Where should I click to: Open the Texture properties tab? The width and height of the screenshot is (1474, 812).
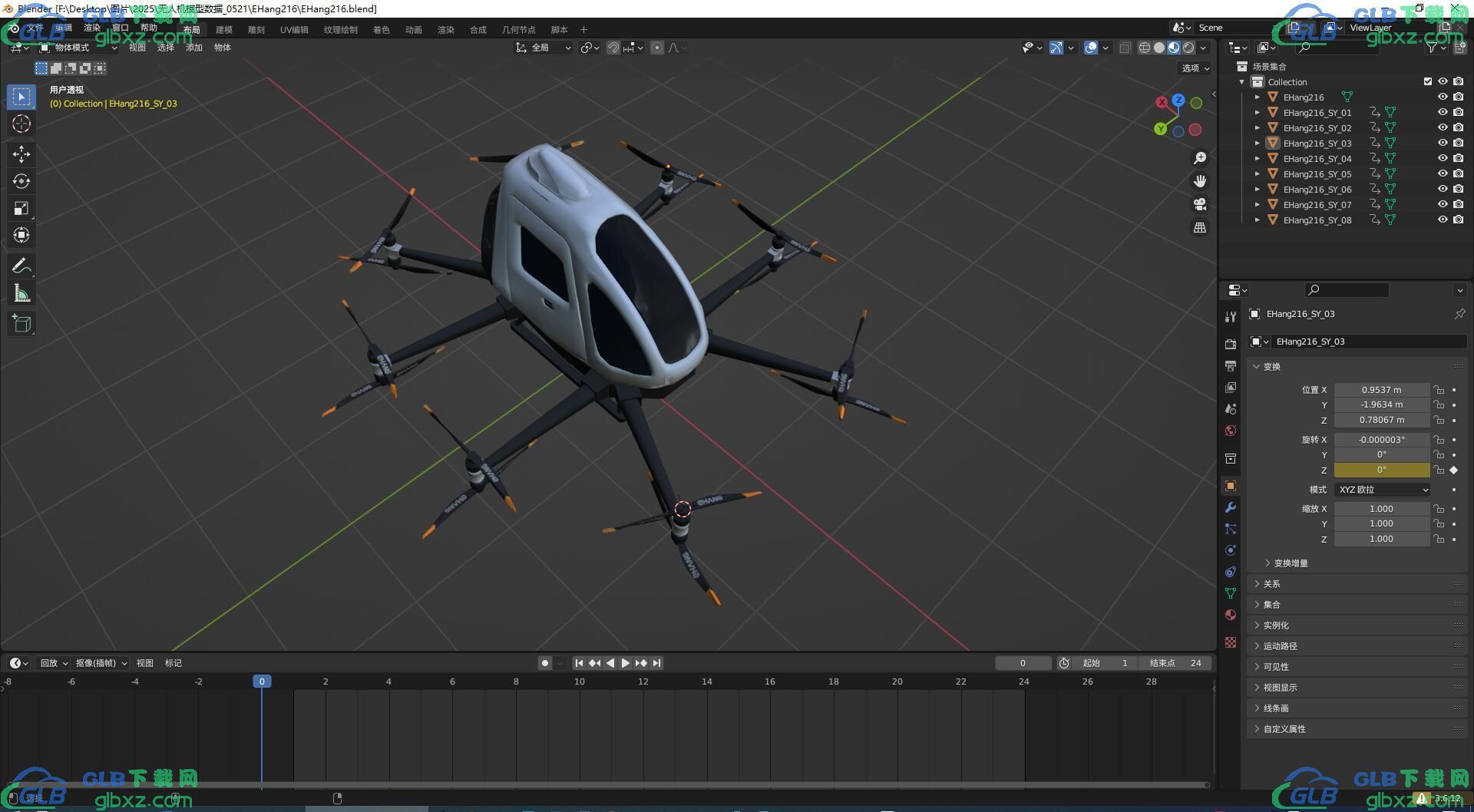[1231, 642]
